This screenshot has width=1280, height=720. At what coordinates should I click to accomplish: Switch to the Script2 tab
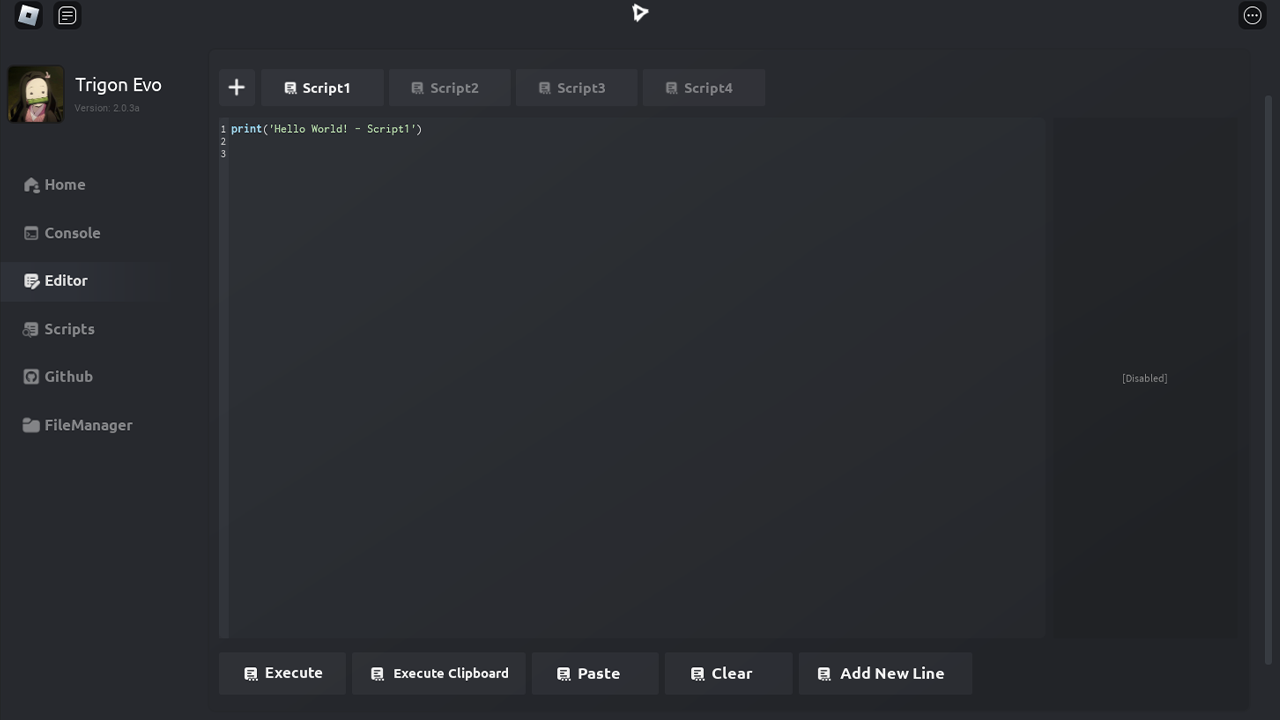point(449,88)
